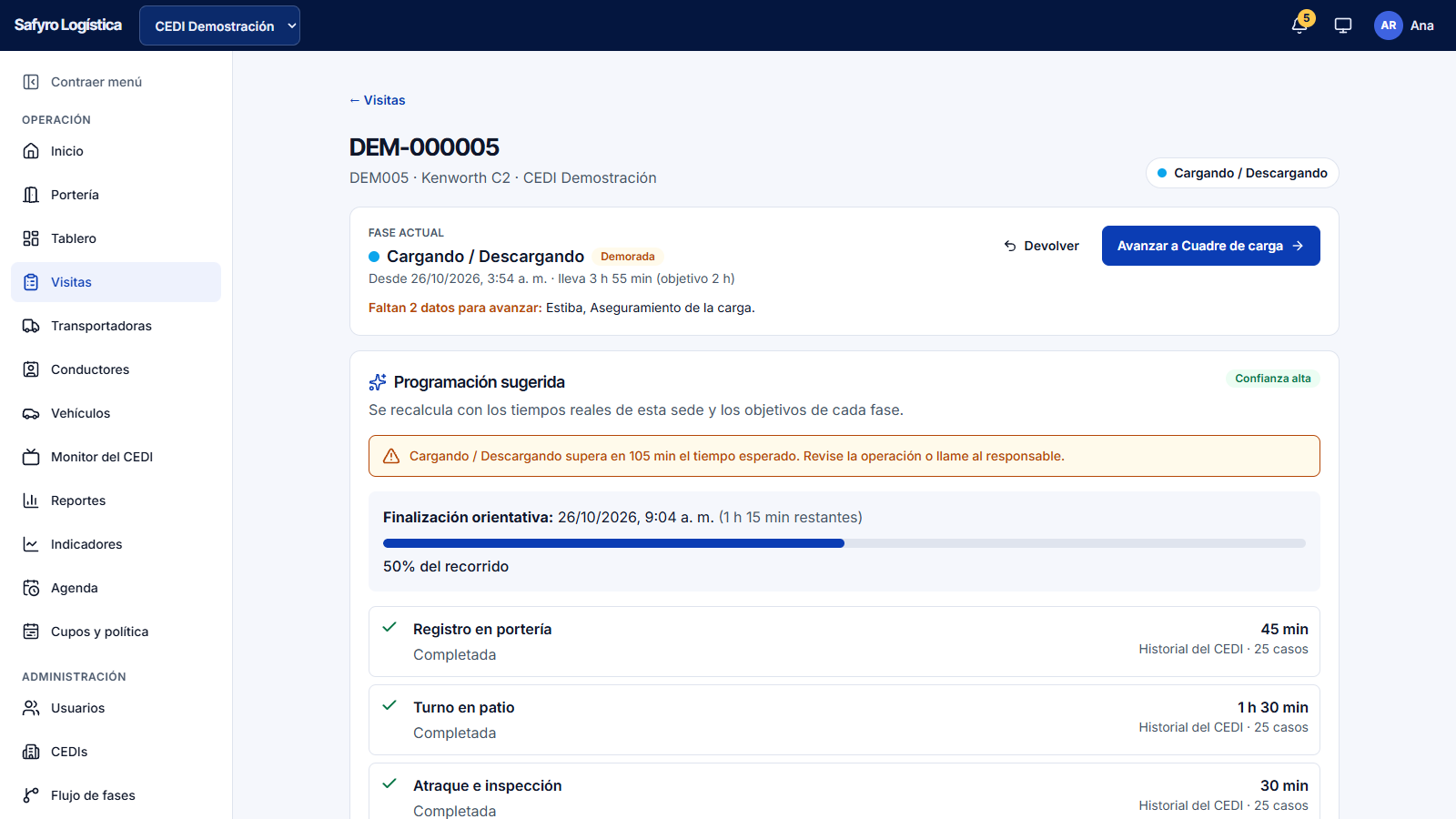Click the 50% route progress bar
The image size is (1456, 819).
tap(844, 543)
